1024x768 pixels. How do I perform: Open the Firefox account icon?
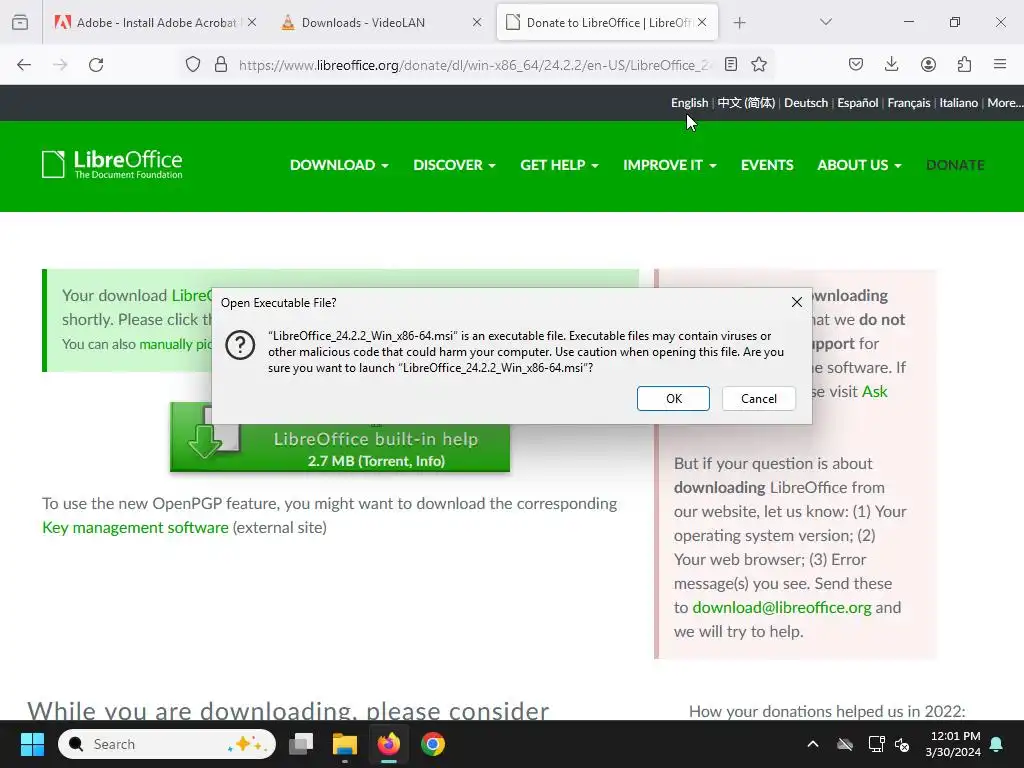928,64
